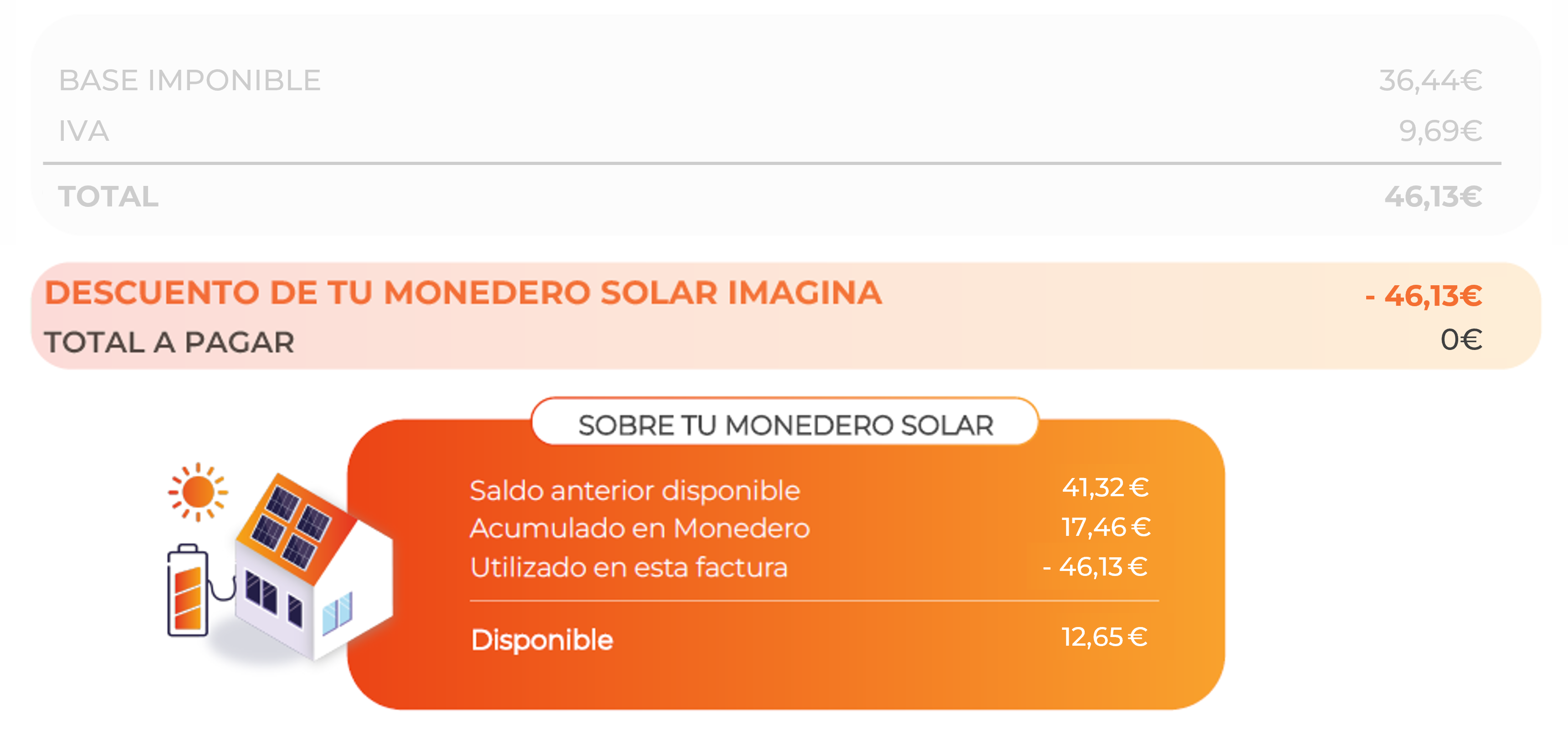The width and height of the screenshot is (1568, 730).
Task: Click the Disponible 12,65 € balance
Action: pyautogui.click(x=1104, y=637)
